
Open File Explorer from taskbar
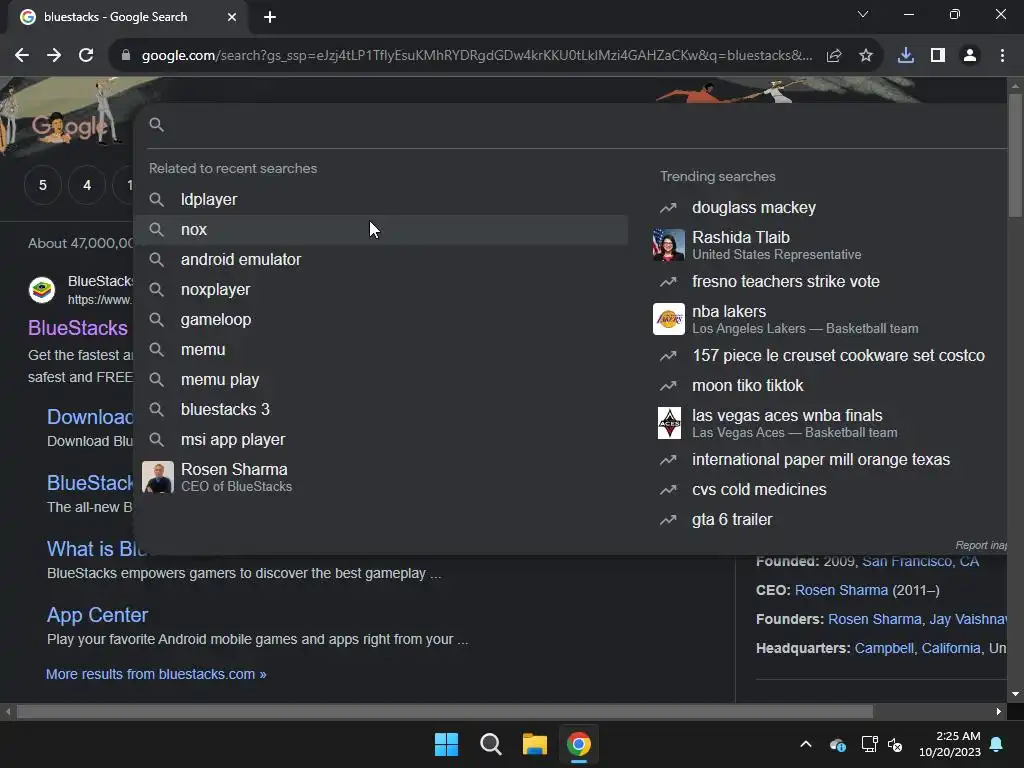[534, 744]
